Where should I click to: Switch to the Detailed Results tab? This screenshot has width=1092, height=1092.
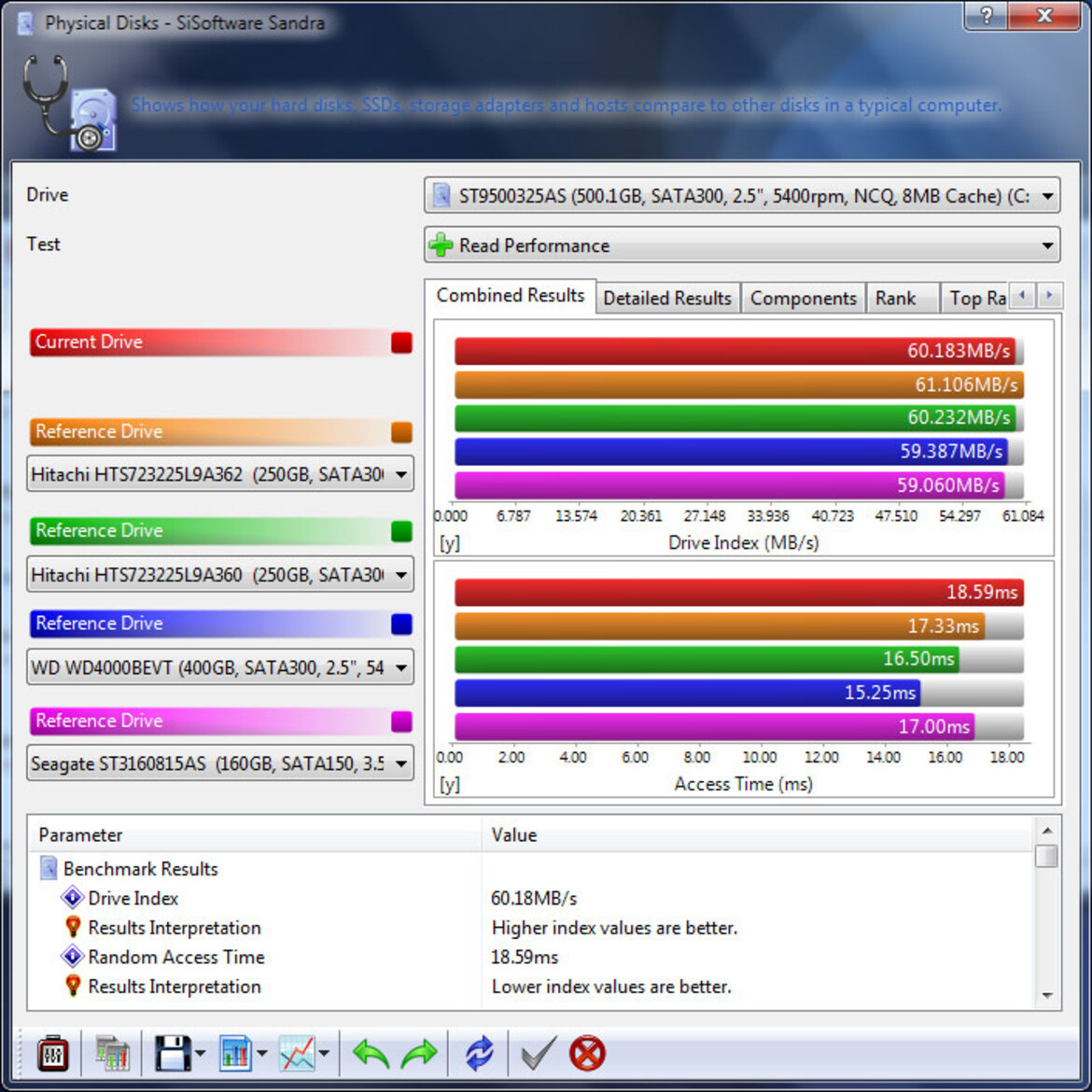coord(667,298)
